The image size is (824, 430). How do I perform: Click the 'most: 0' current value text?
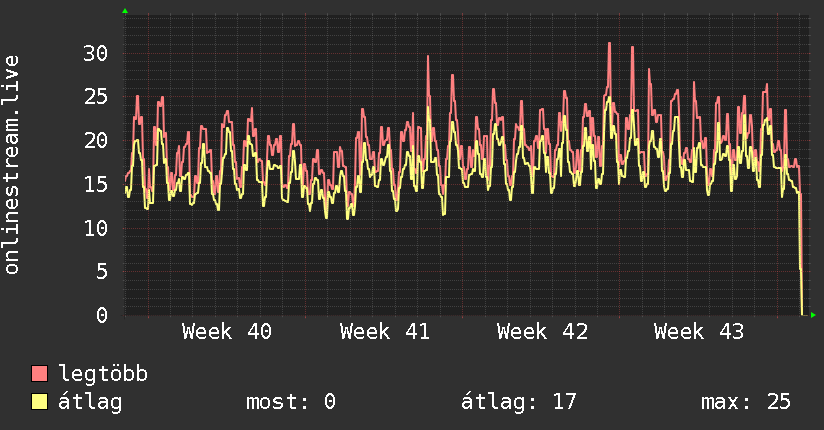[x=290, y=402]
